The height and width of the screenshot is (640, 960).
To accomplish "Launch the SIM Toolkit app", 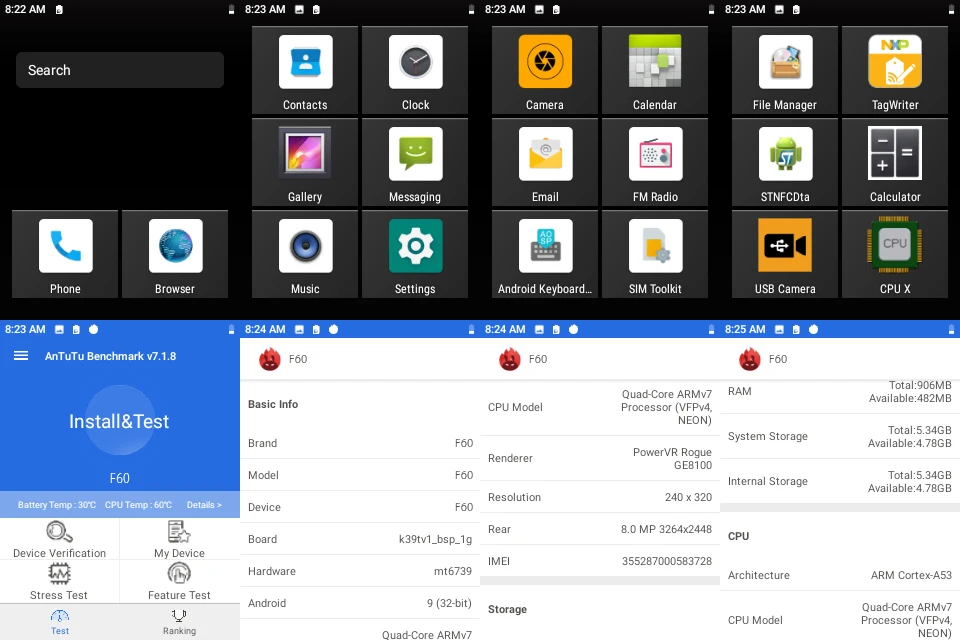I will click(655, 254).
